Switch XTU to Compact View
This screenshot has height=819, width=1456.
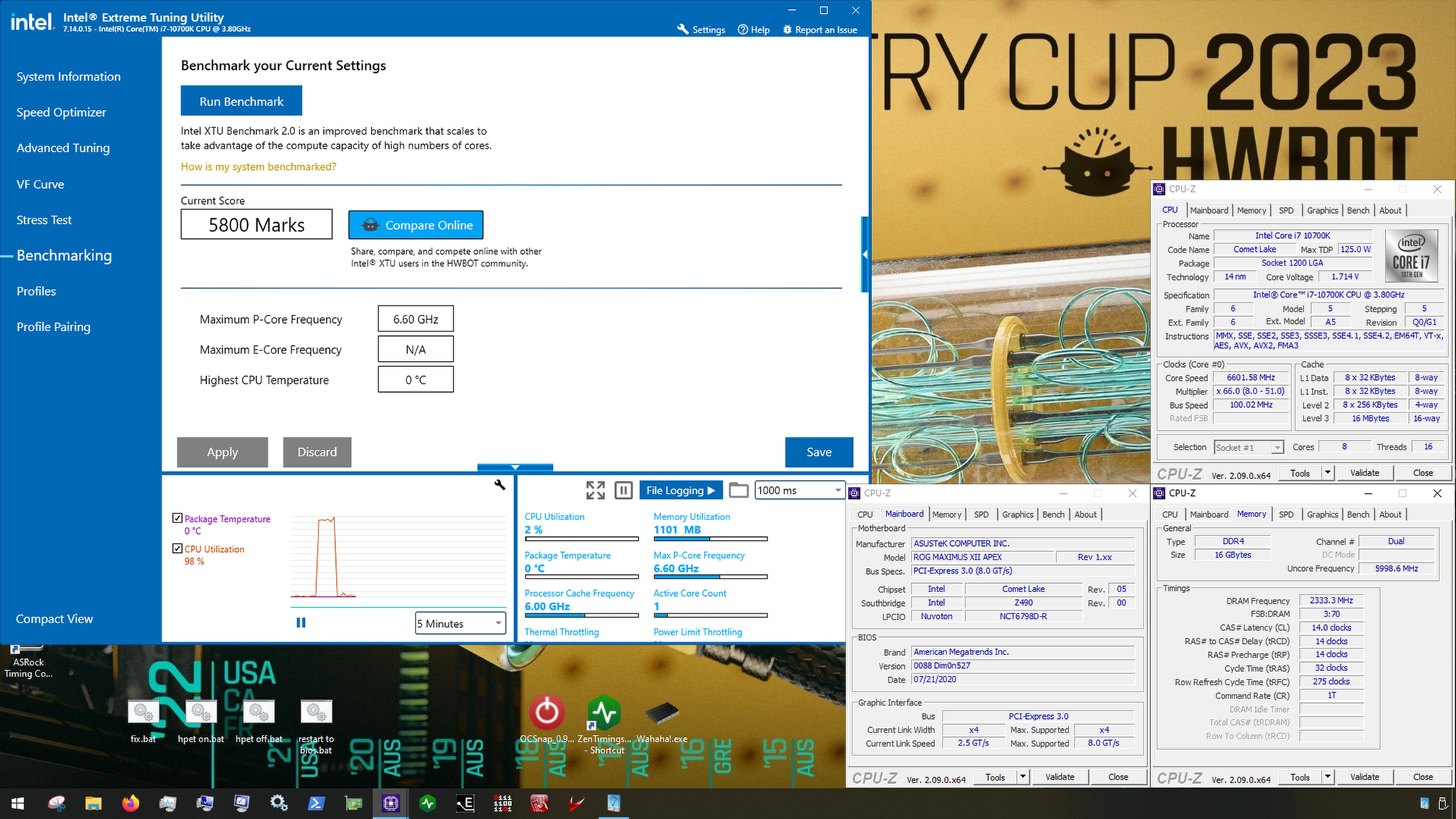55,619
